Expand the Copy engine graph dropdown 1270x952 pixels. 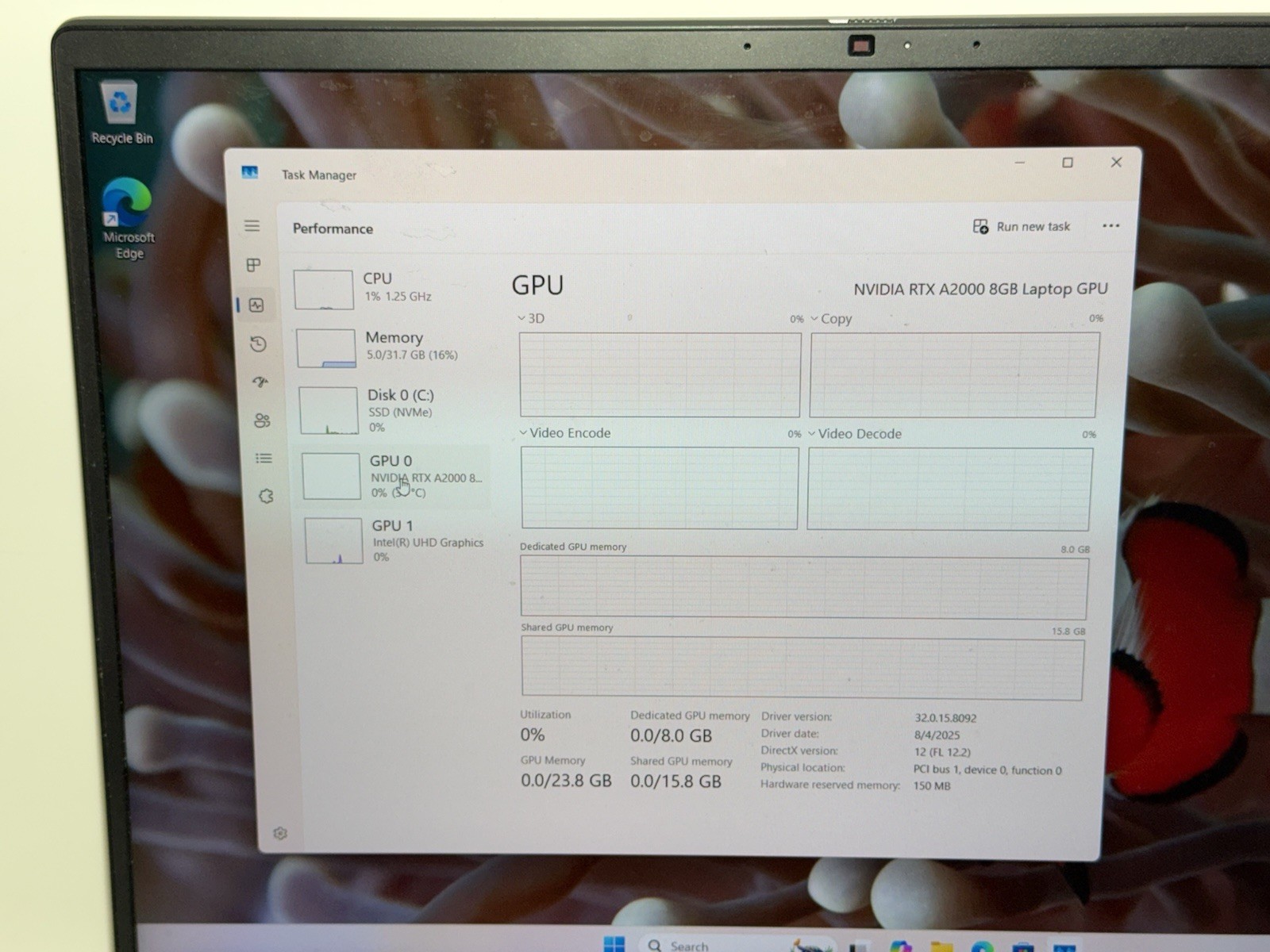click(x=814, y=318)
